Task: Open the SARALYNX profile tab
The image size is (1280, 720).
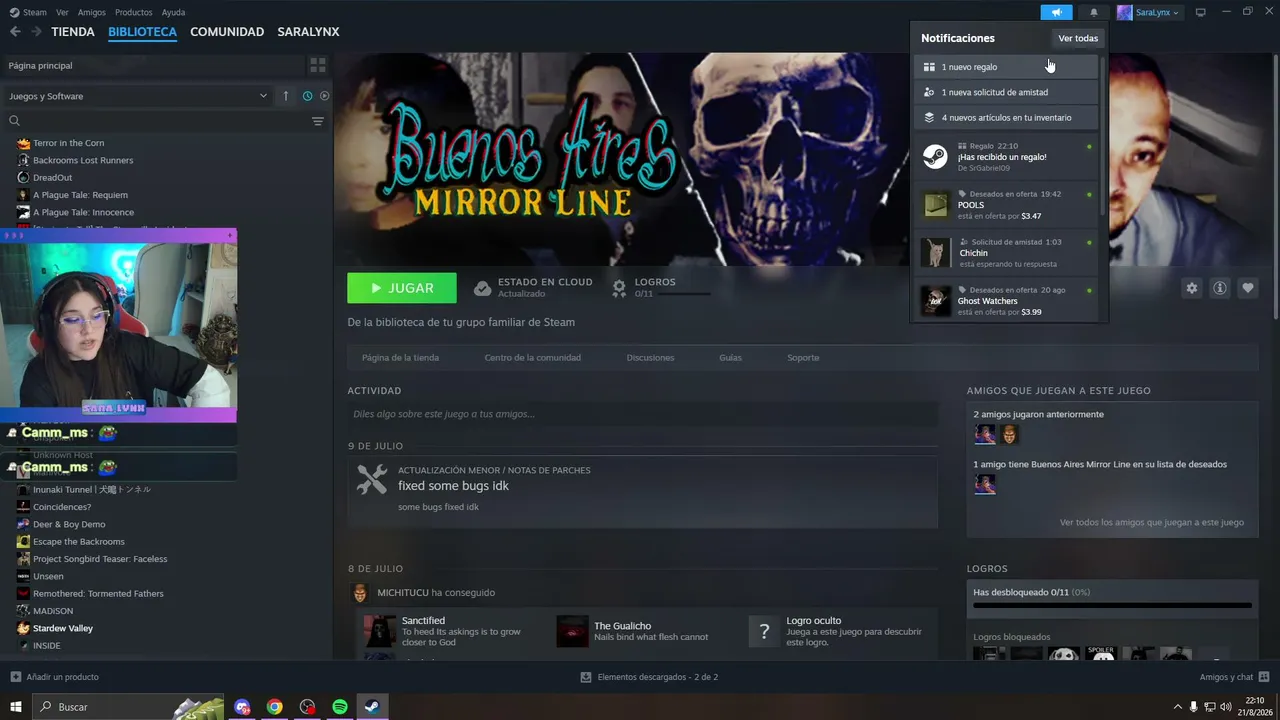Action: (308, 32)
